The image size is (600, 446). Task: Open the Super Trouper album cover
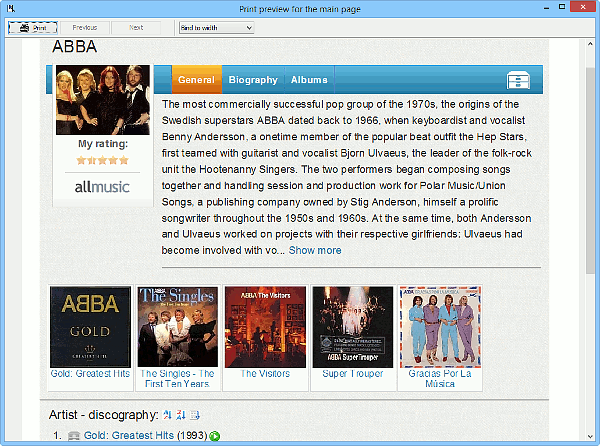pos(353,327)
